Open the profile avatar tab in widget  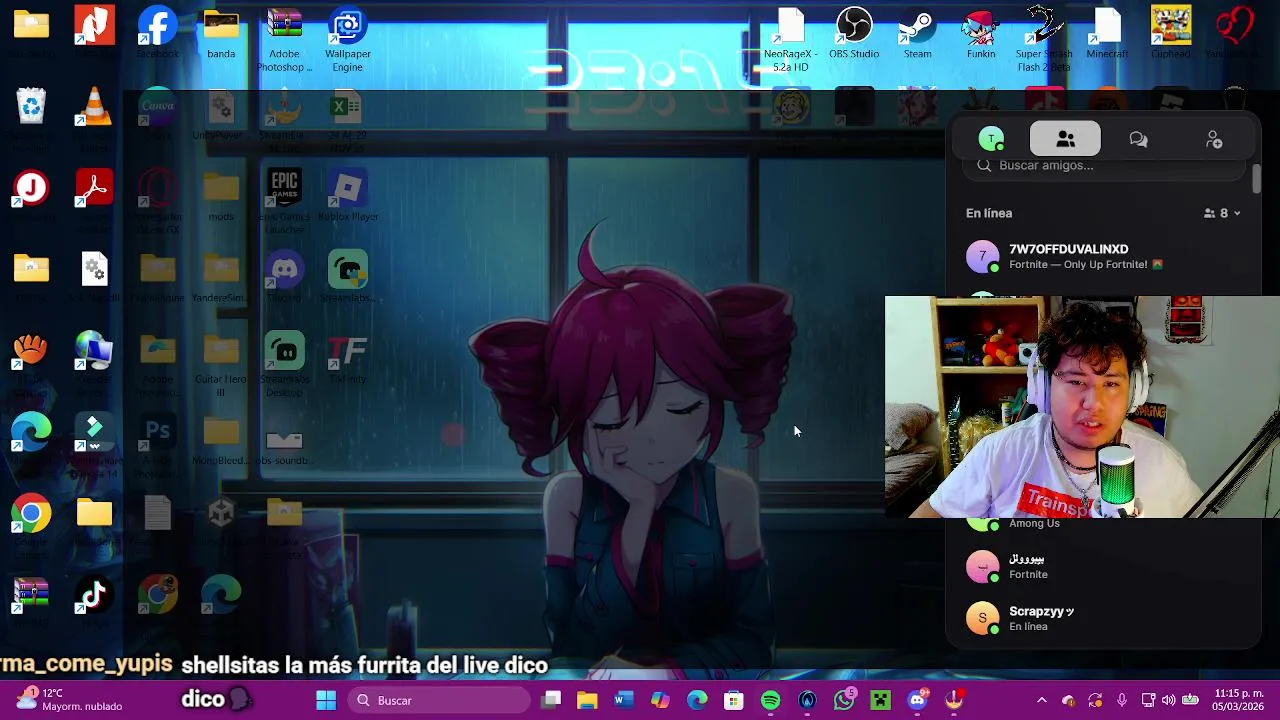click(991, 139)
